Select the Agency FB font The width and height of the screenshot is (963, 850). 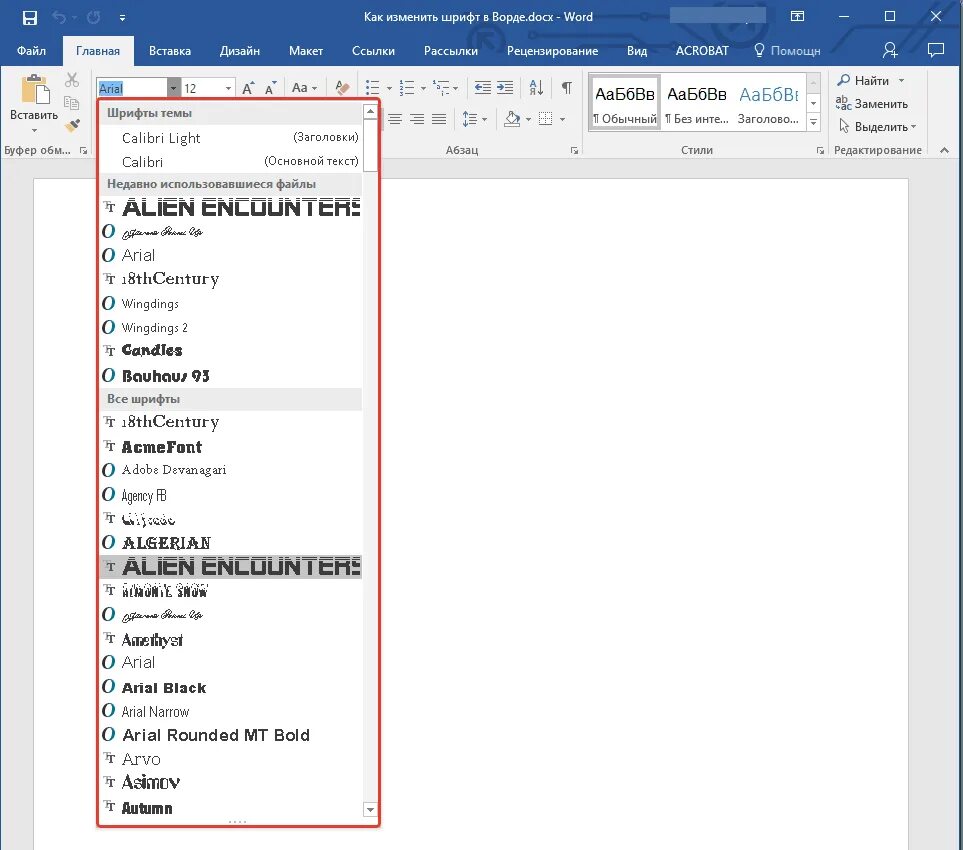click(231, 495)
